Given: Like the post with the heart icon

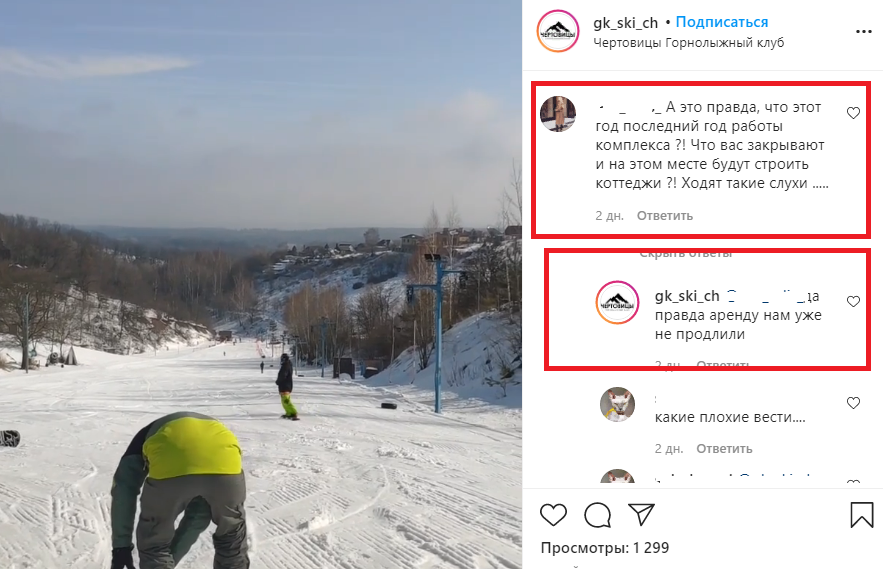Looking at the screenshot, I should (x=553, y=515).
